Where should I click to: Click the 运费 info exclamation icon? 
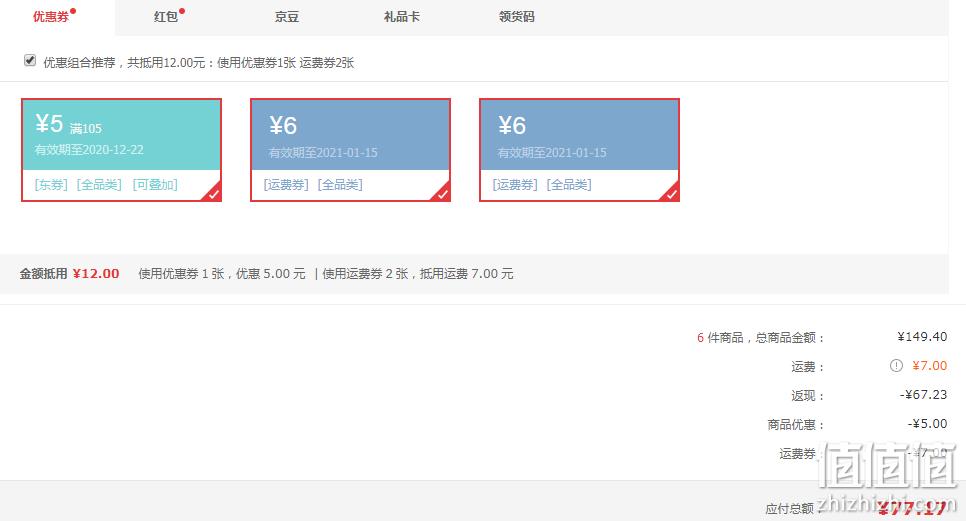click(896, 366)
